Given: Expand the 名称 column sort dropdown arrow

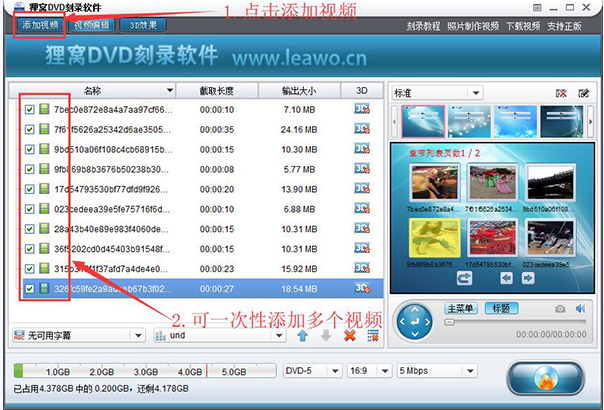Looking at the screenshot, I should pos(169,91).
